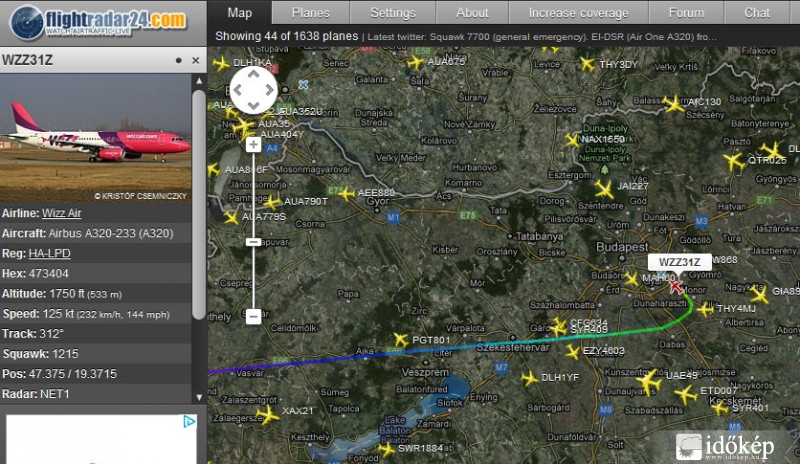The image size is (800, 464).
Task: Click the dot icon beside WZZ31Z title
Action: [x=179, y=60]
